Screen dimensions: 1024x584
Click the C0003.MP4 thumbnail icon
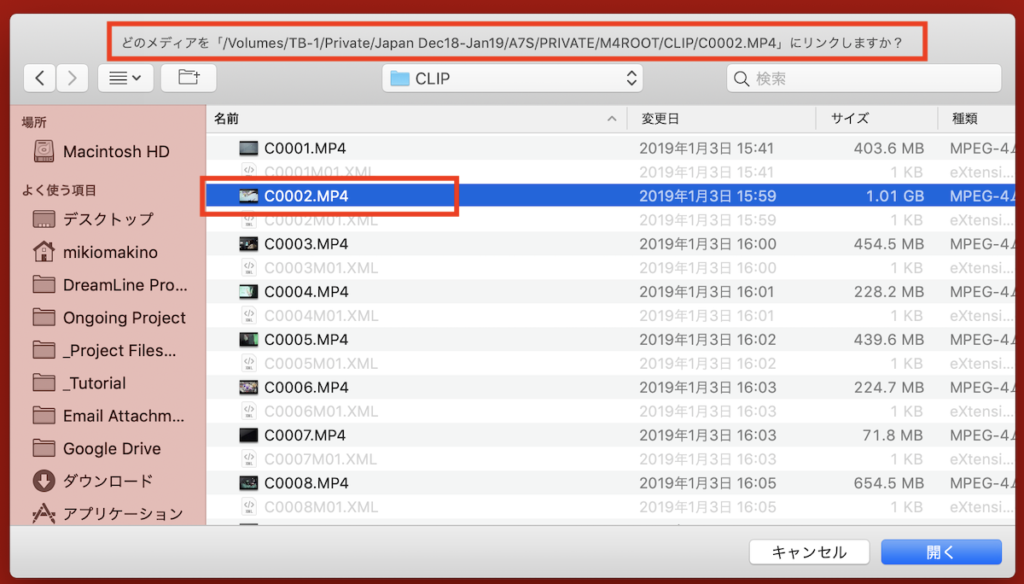pyautogui.click(x=248, y=244)
